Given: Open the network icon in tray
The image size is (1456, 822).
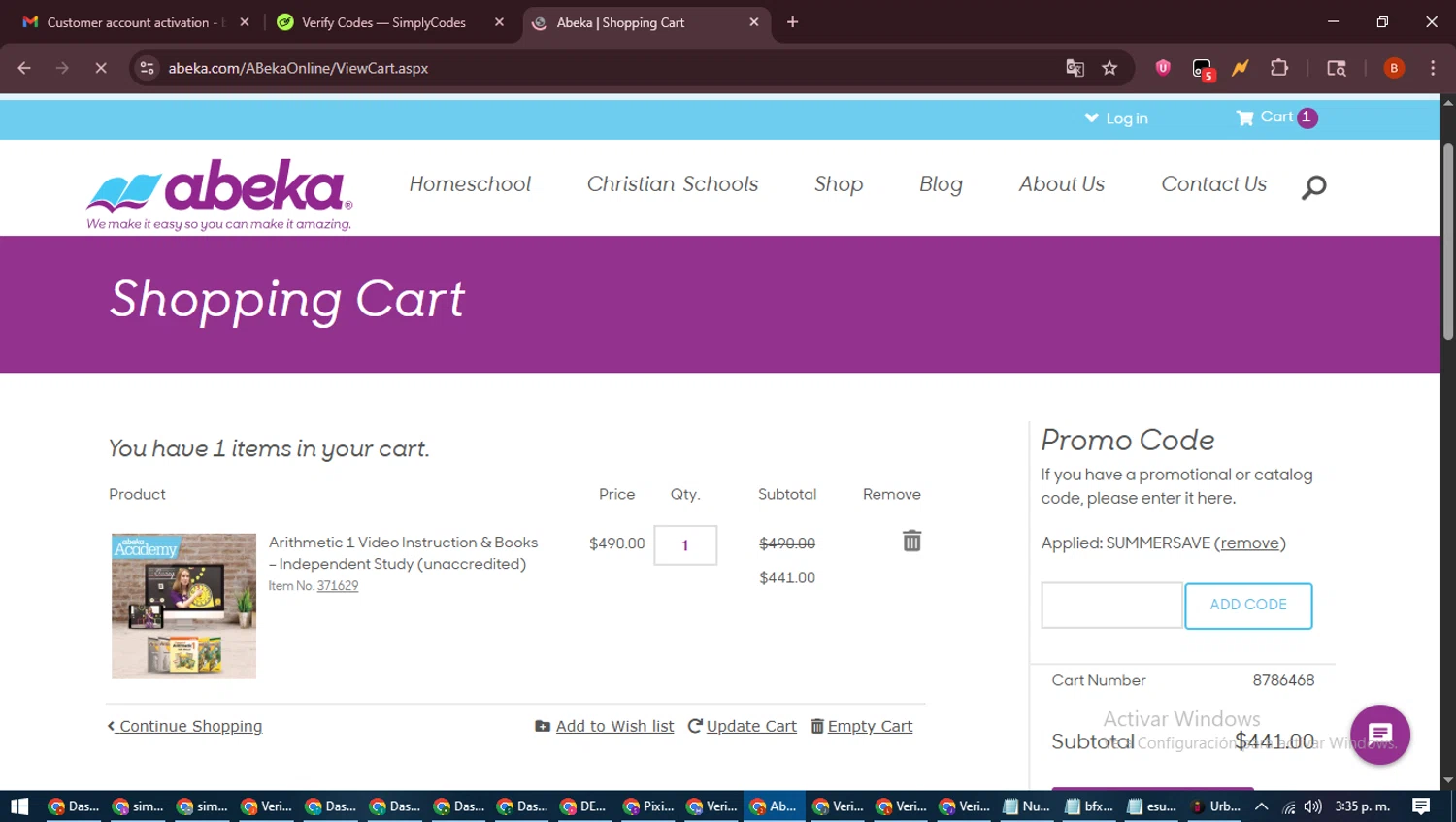Looking at the screenshot, I should point(1288,806).
